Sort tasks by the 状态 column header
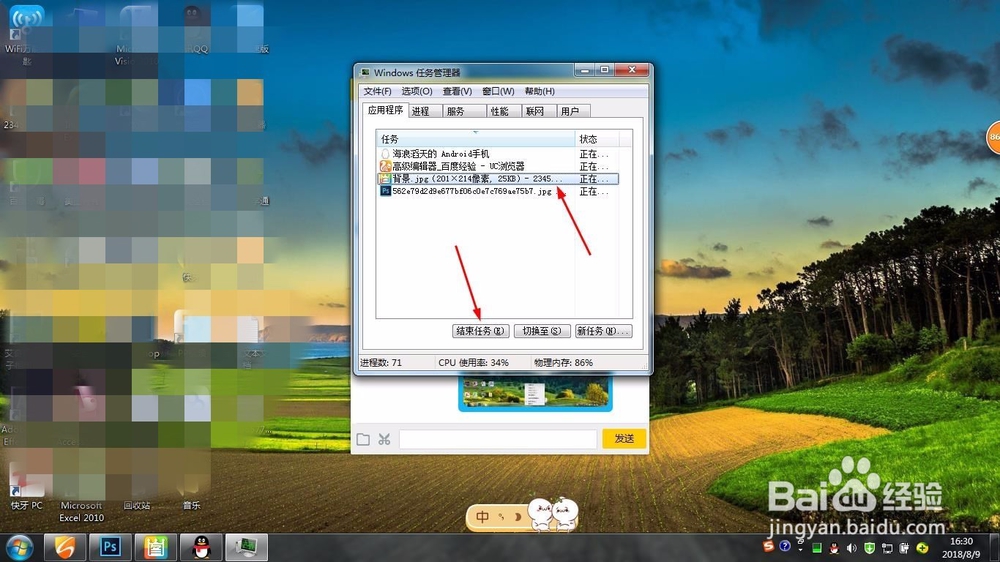Viewport: 1000px width, 562px height. (x=597, y=139)
